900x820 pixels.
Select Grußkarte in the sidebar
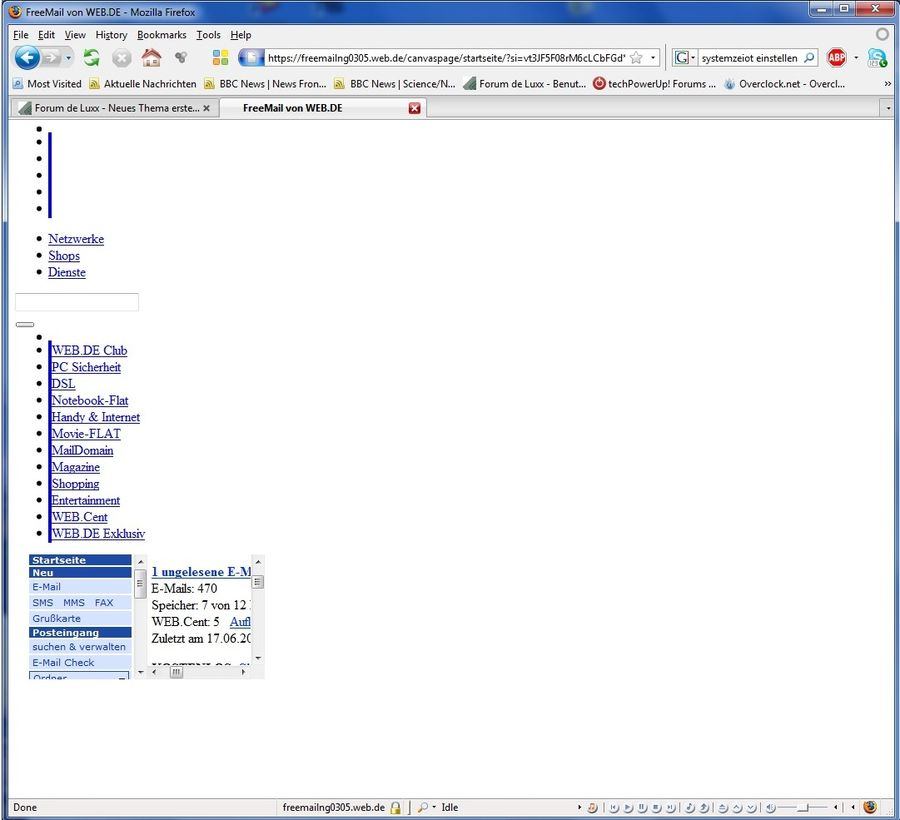80,618
